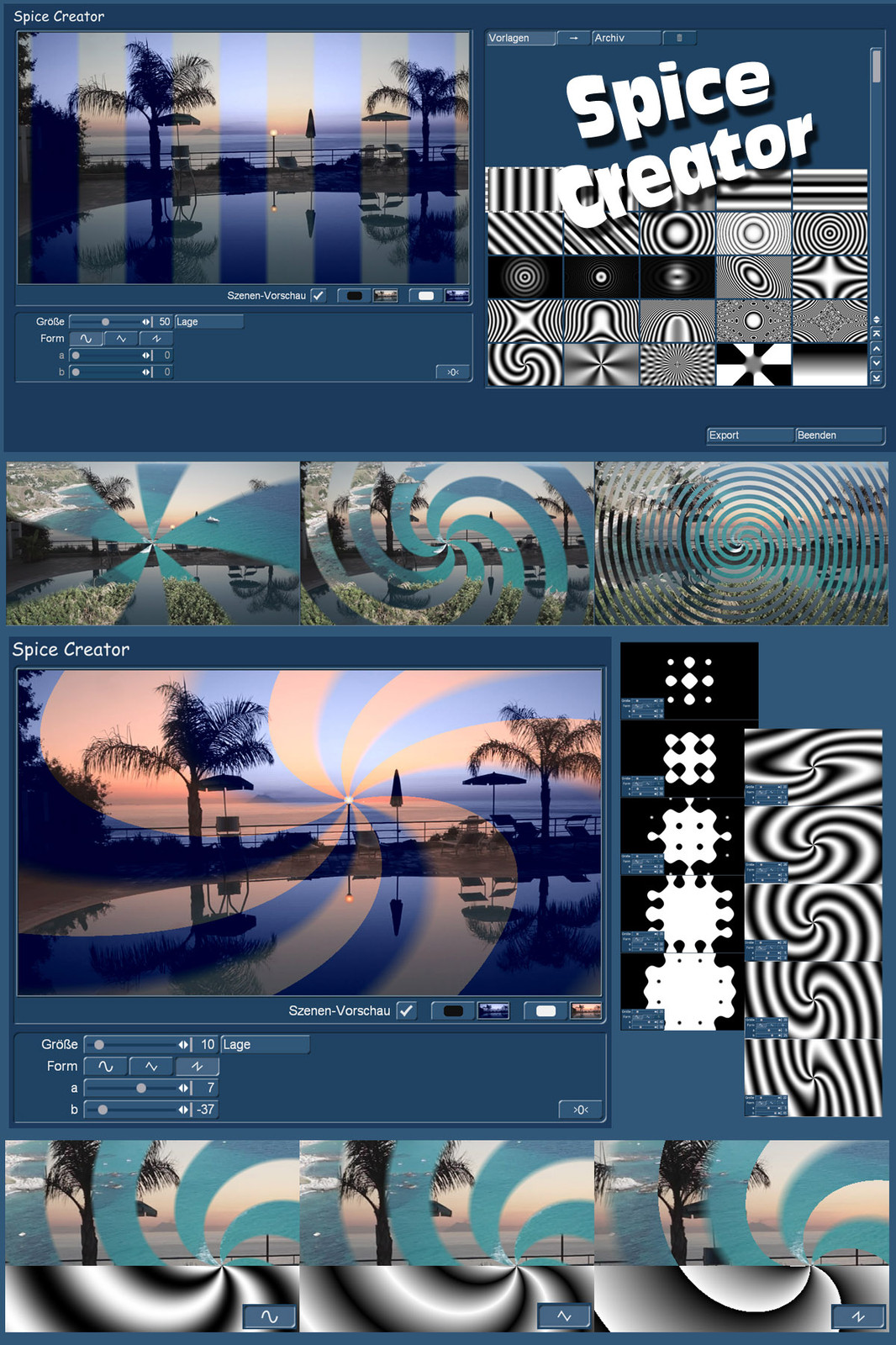Select the black and white cross-star template
The width and height of the screenshot is (896, 1345).
[x=753, y=365]
